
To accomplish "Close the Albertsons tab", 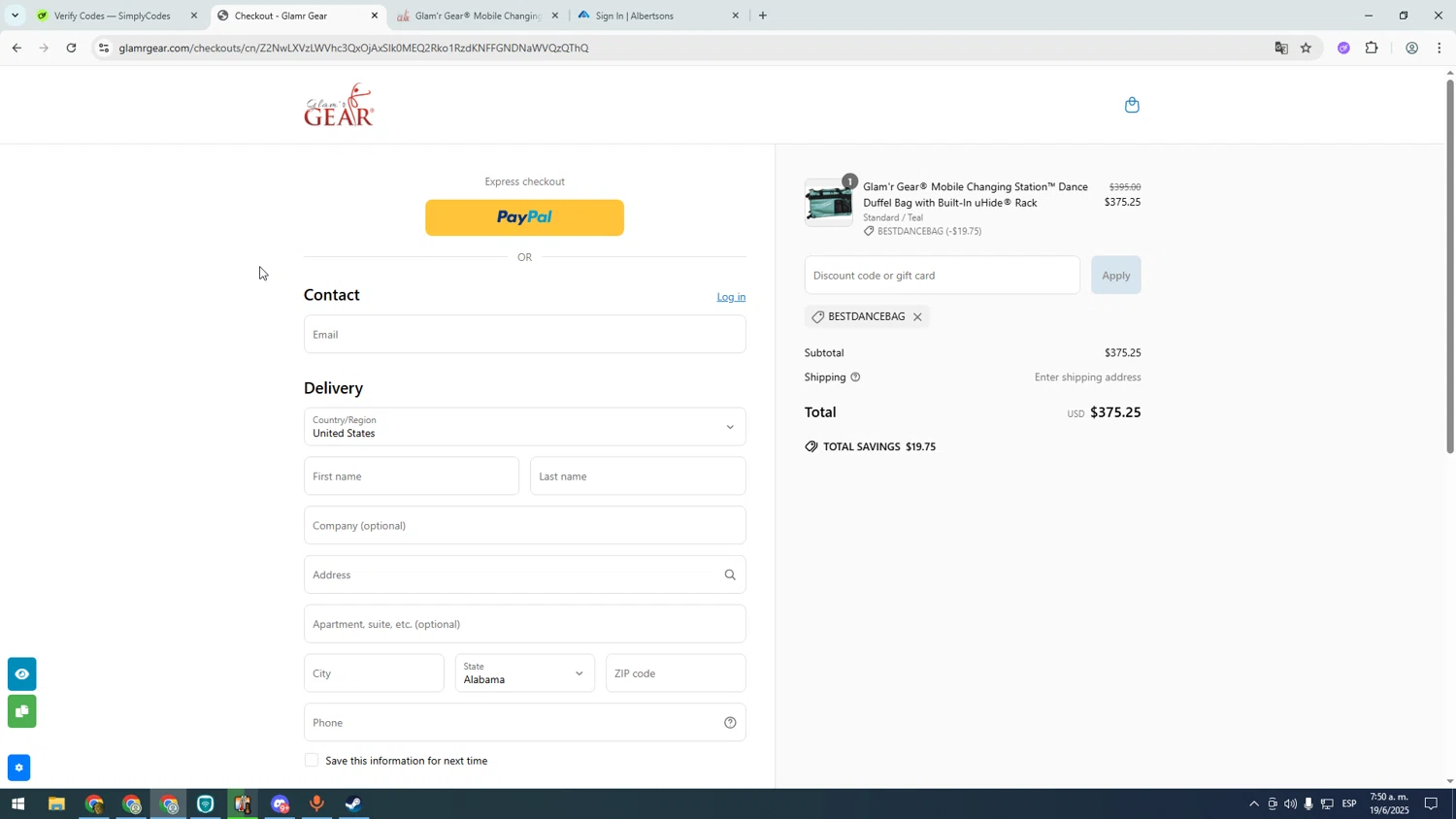I will coord(735,16).
